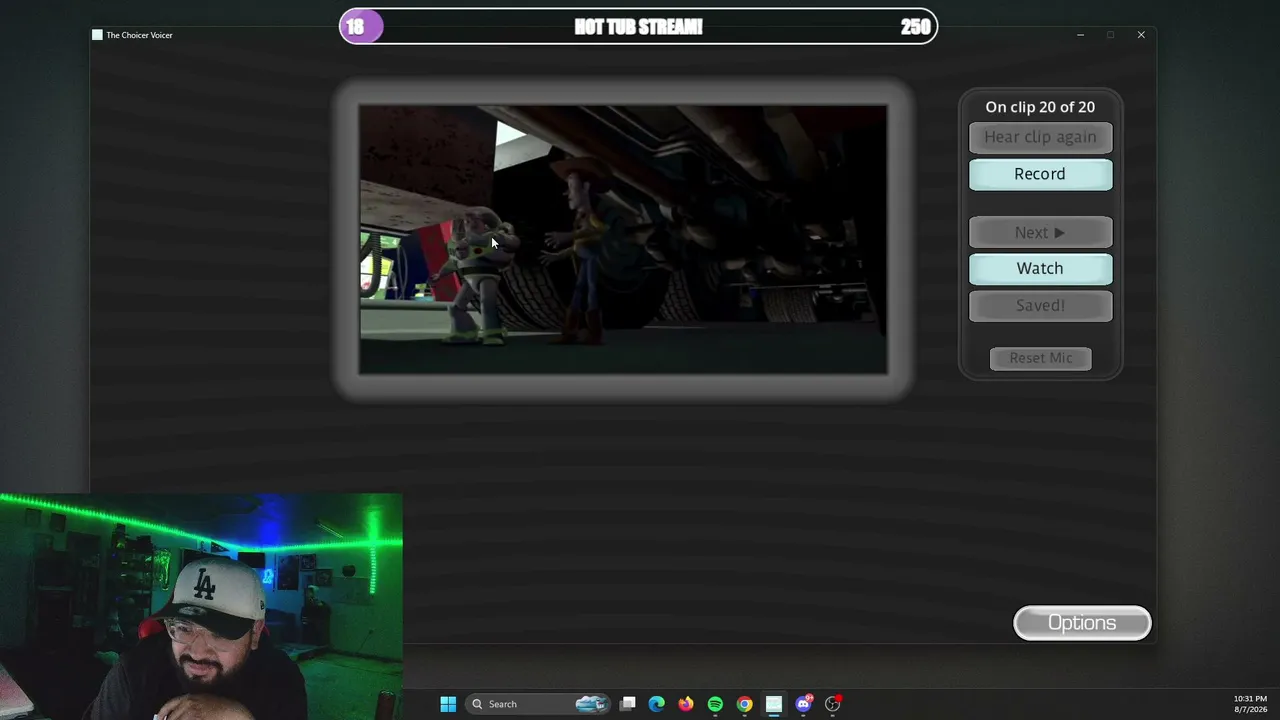Click the purple goal progress count 18

(x=355, y=27)
